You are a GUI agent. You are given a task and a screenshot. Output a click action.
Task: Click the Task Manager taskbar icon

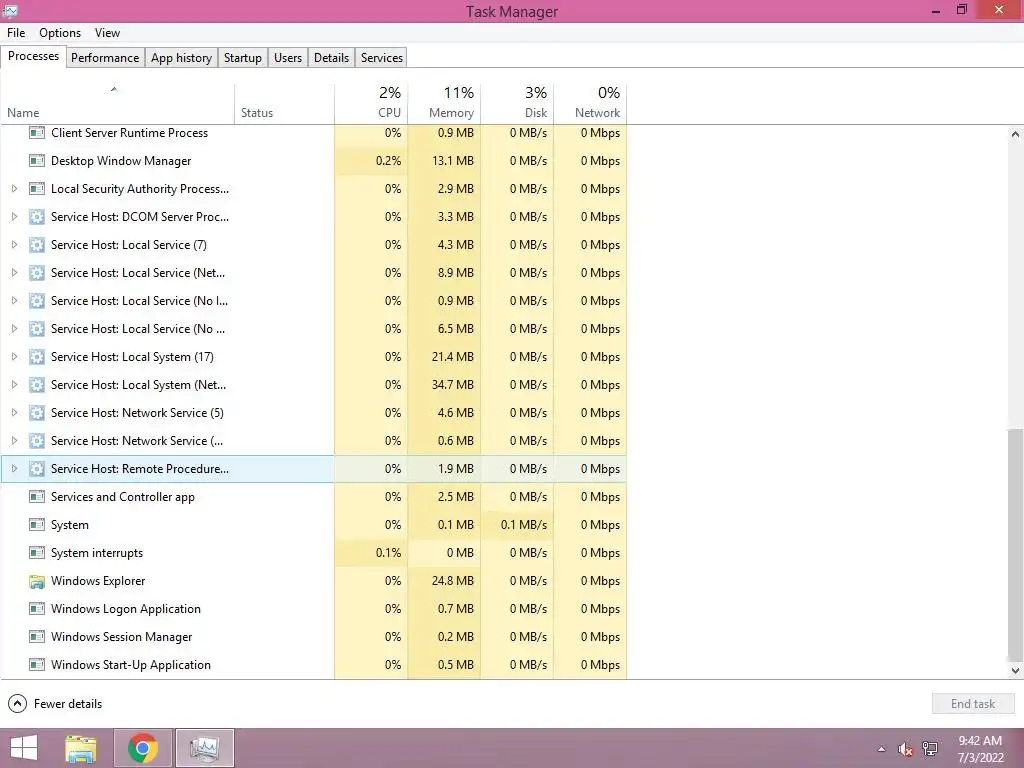tap(204, 748)
